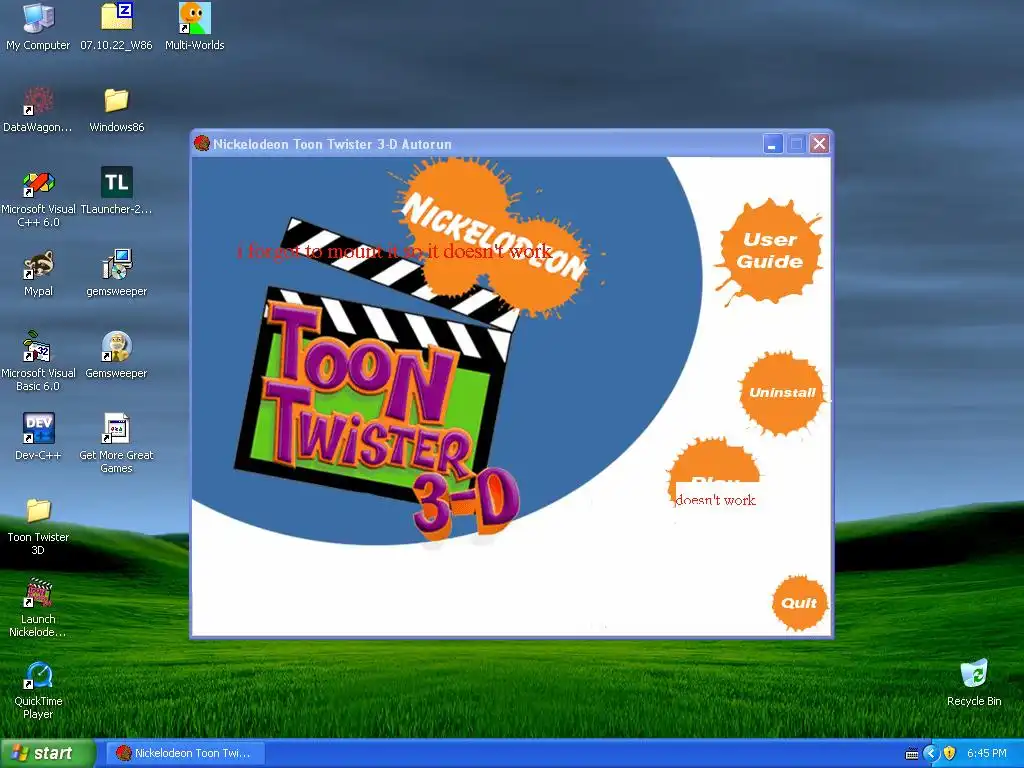Image resolution: width=1024 pixels, height=768 pixels.
Task: Minimize the Toon Twister Autorun window
Action: [773, 144]
